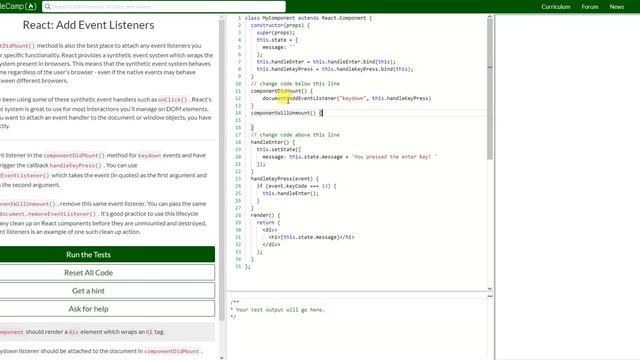Click 'constructor(props) {' on line 2

click(280, 25)
